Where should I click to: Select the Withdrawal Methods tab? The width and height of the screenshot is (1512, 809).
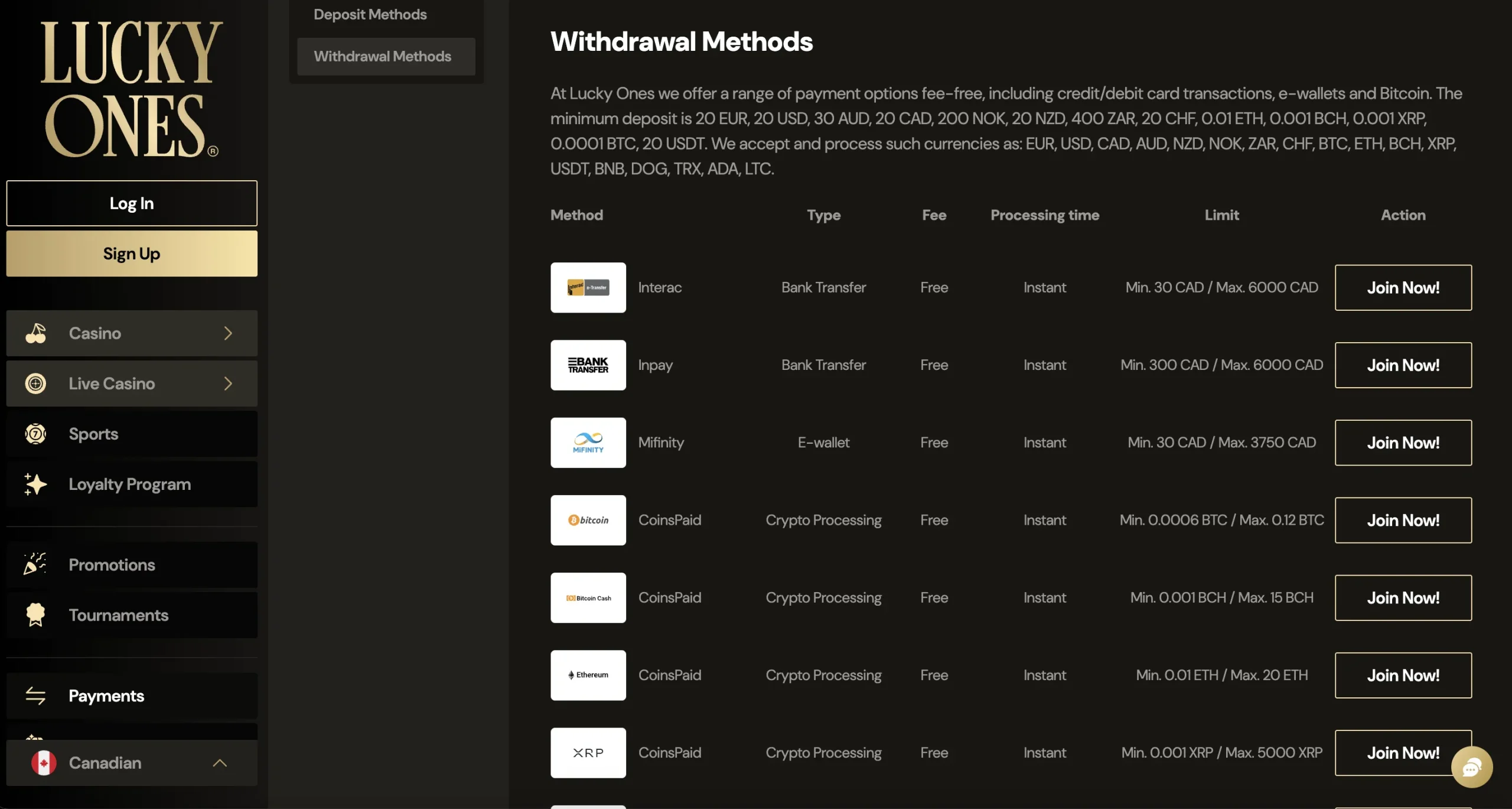click(383, 56)
